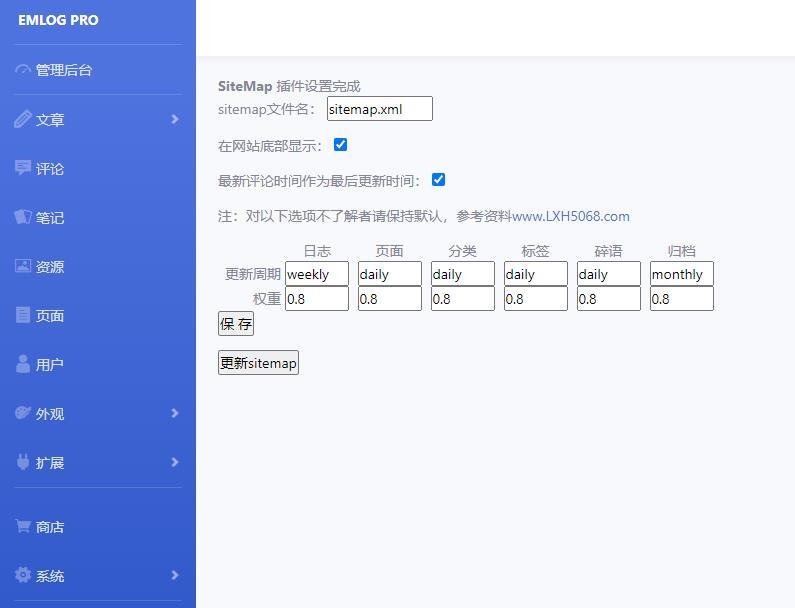Click the 更新sitemap button

pyautogui.click(x=259, y=363)
